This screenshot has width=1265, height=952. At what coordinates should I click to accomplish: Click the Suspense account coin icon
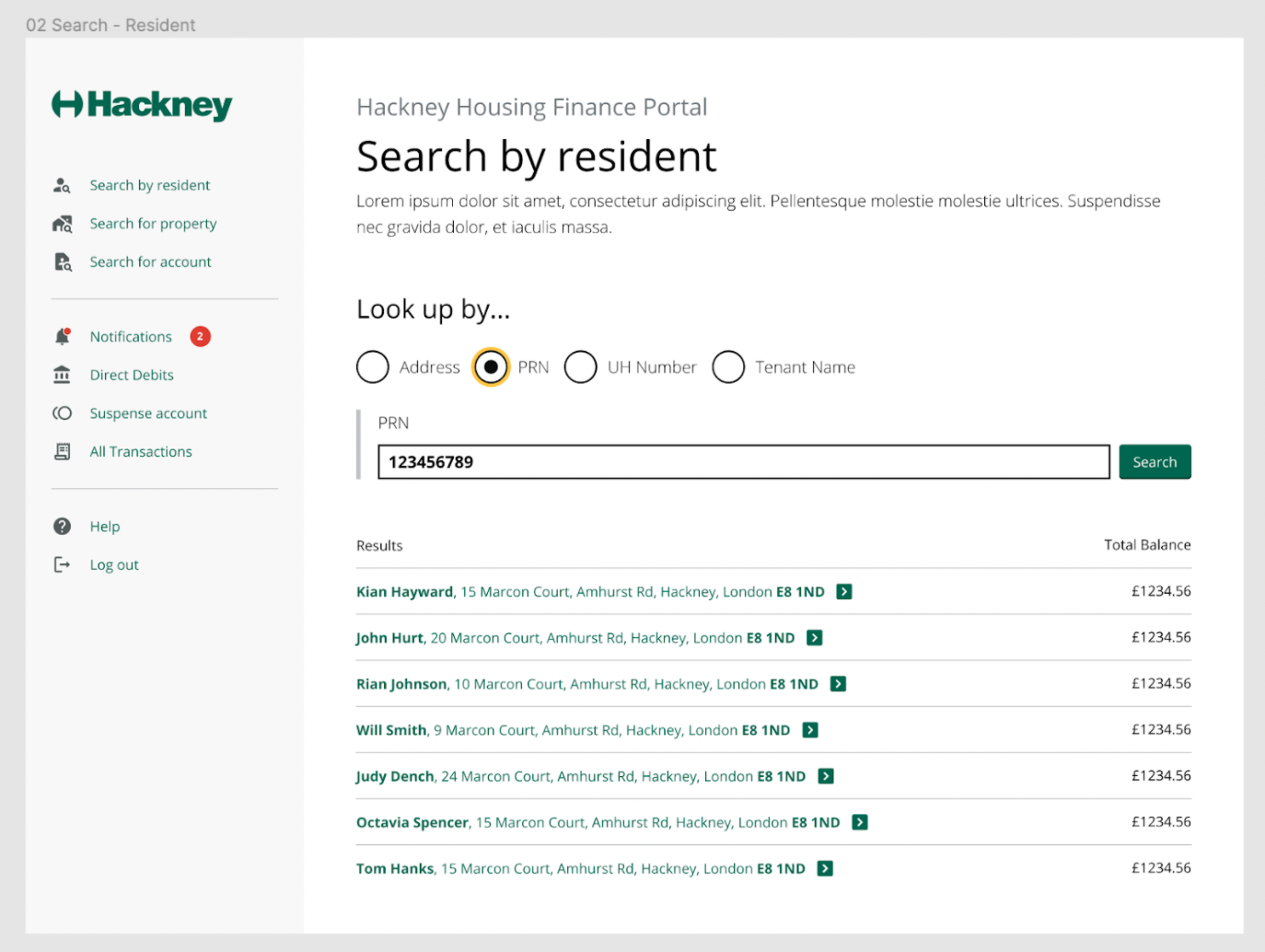tap(62, 413)
